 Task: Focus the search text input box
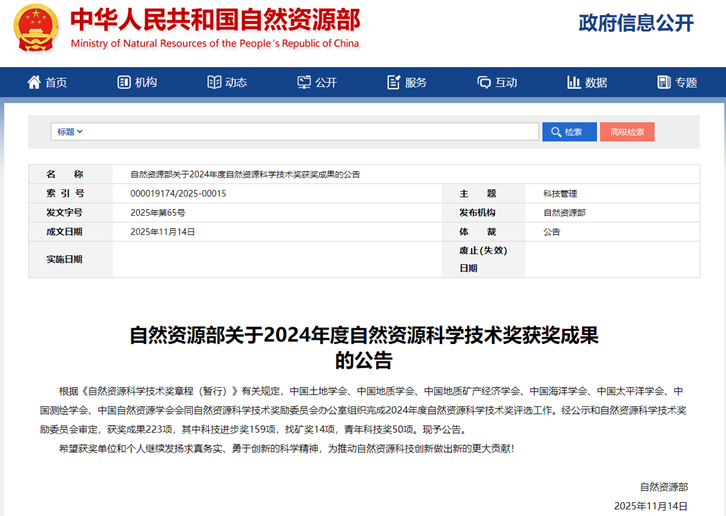310,131
